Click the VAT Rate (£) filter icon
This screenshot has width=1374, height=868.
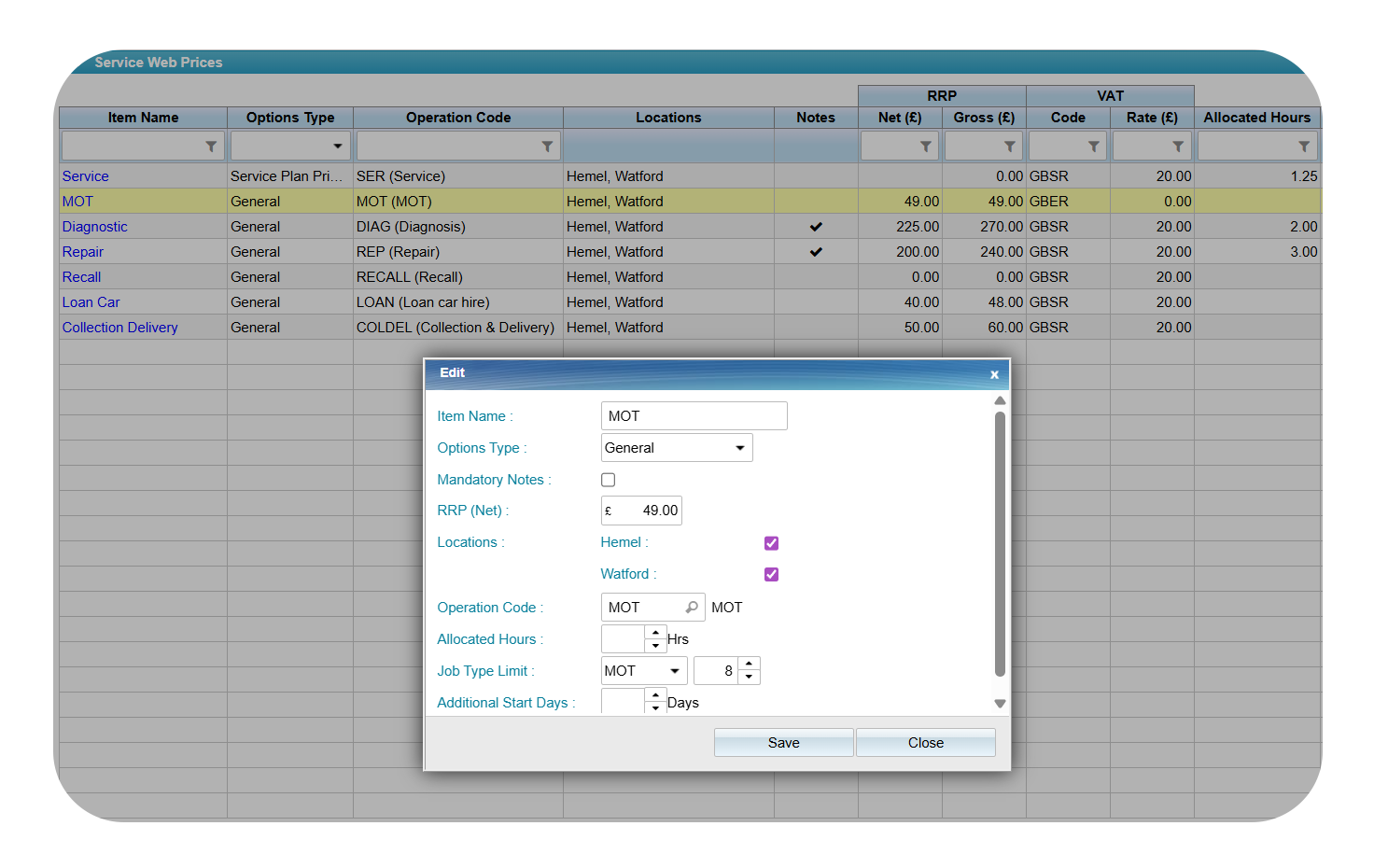click(1177, 147)
